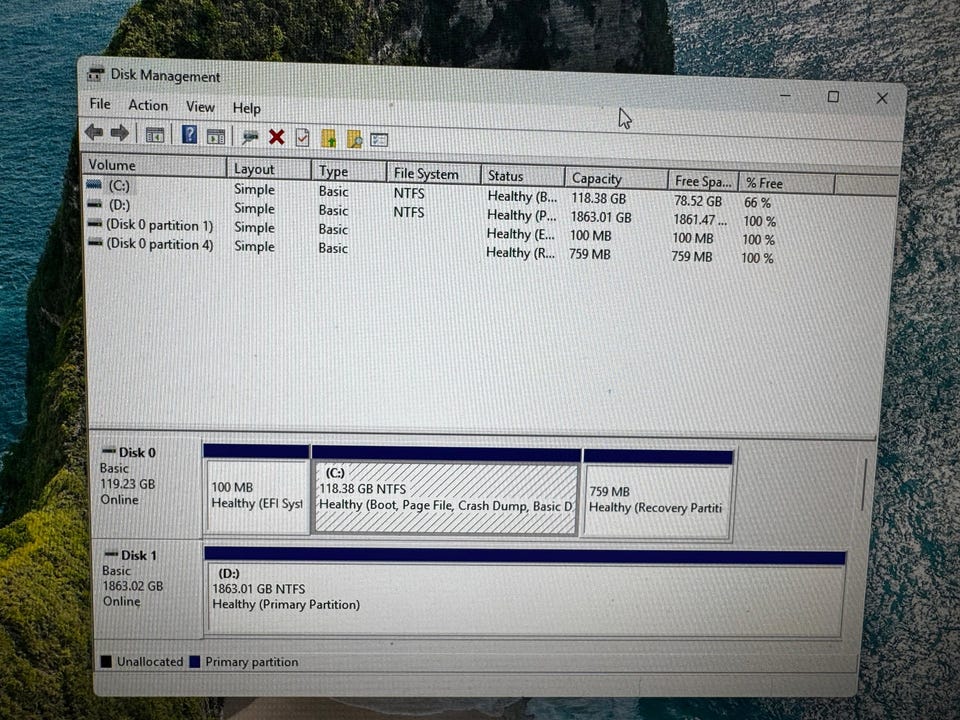Select the (Disk 0 partition 4) row
The width and height of the screenshot is (960, 720).
(430, 249)
